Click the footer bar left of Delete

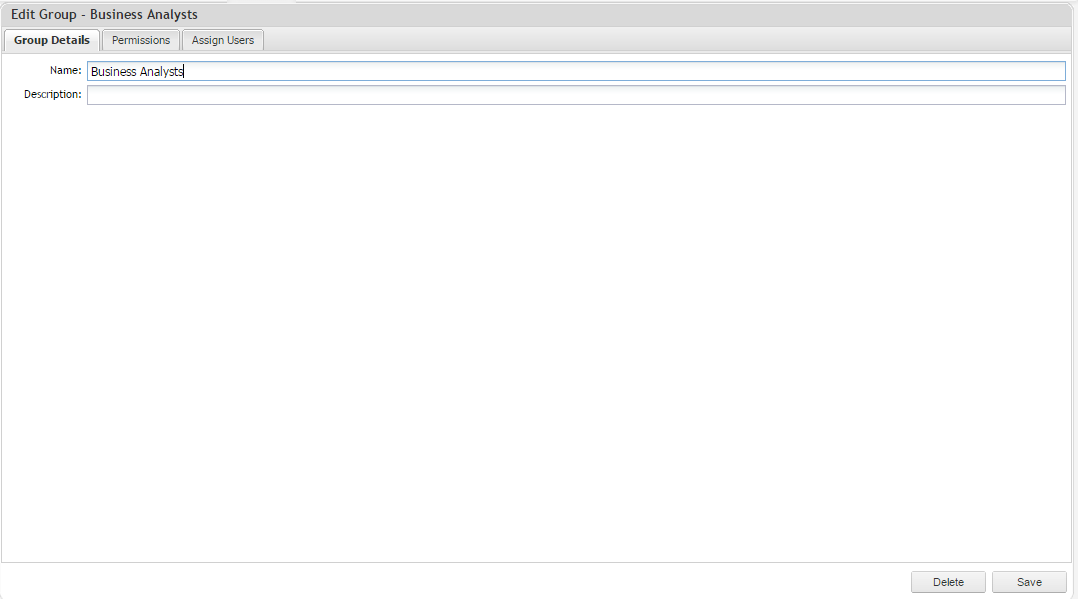click(450, 581)
